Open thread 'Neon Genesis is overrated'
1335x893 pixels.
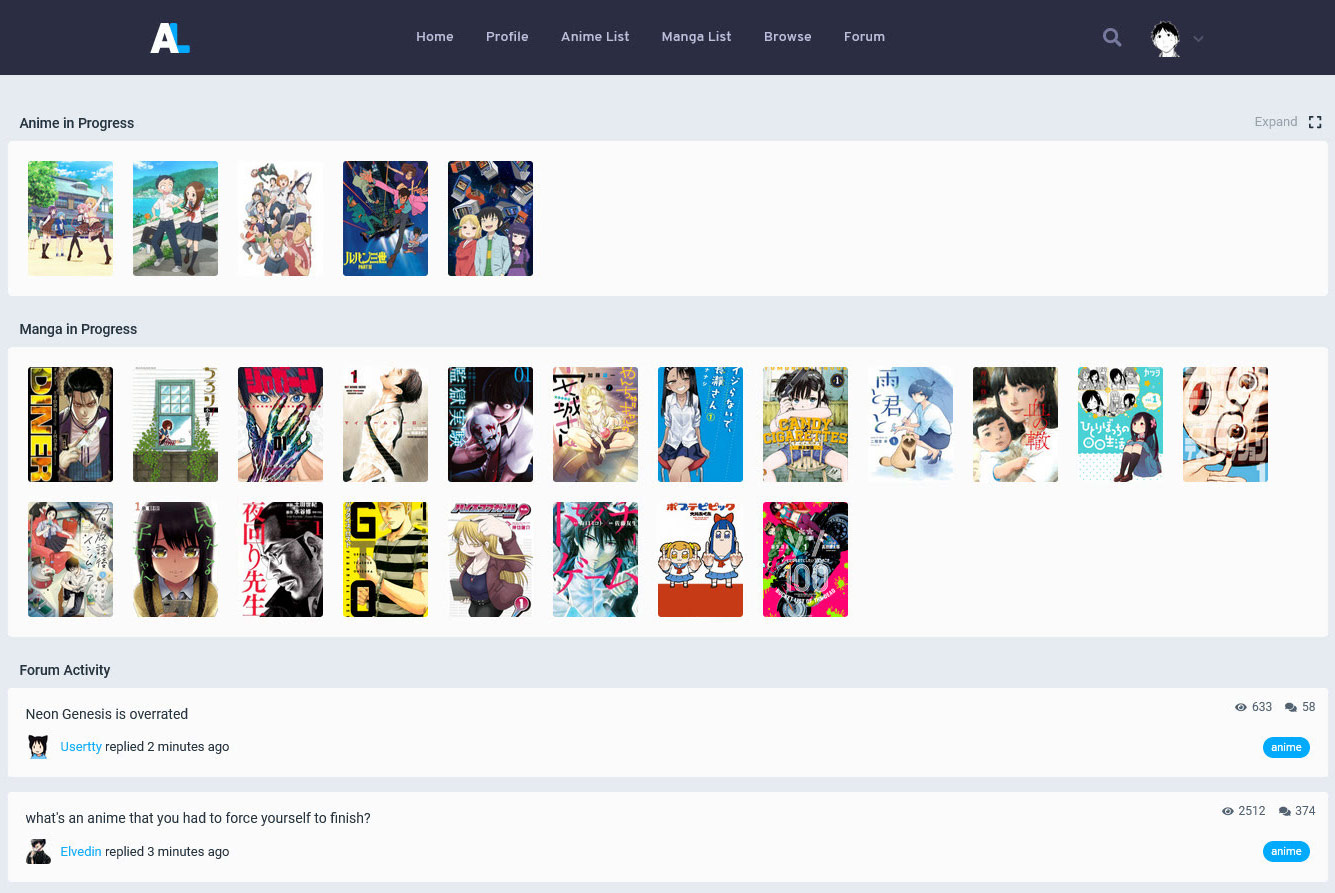click(107, 714)
